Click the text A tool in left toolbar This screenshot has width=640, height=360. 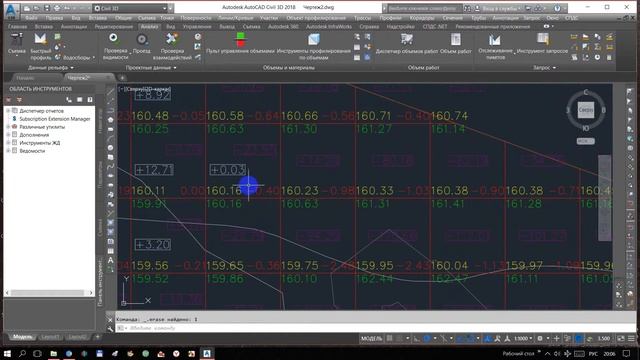110,260
